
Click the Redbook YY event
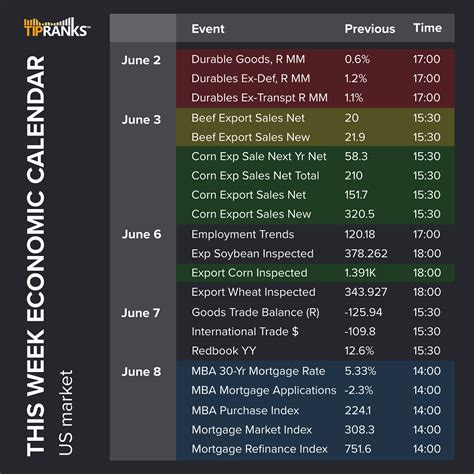coord(224,351)
